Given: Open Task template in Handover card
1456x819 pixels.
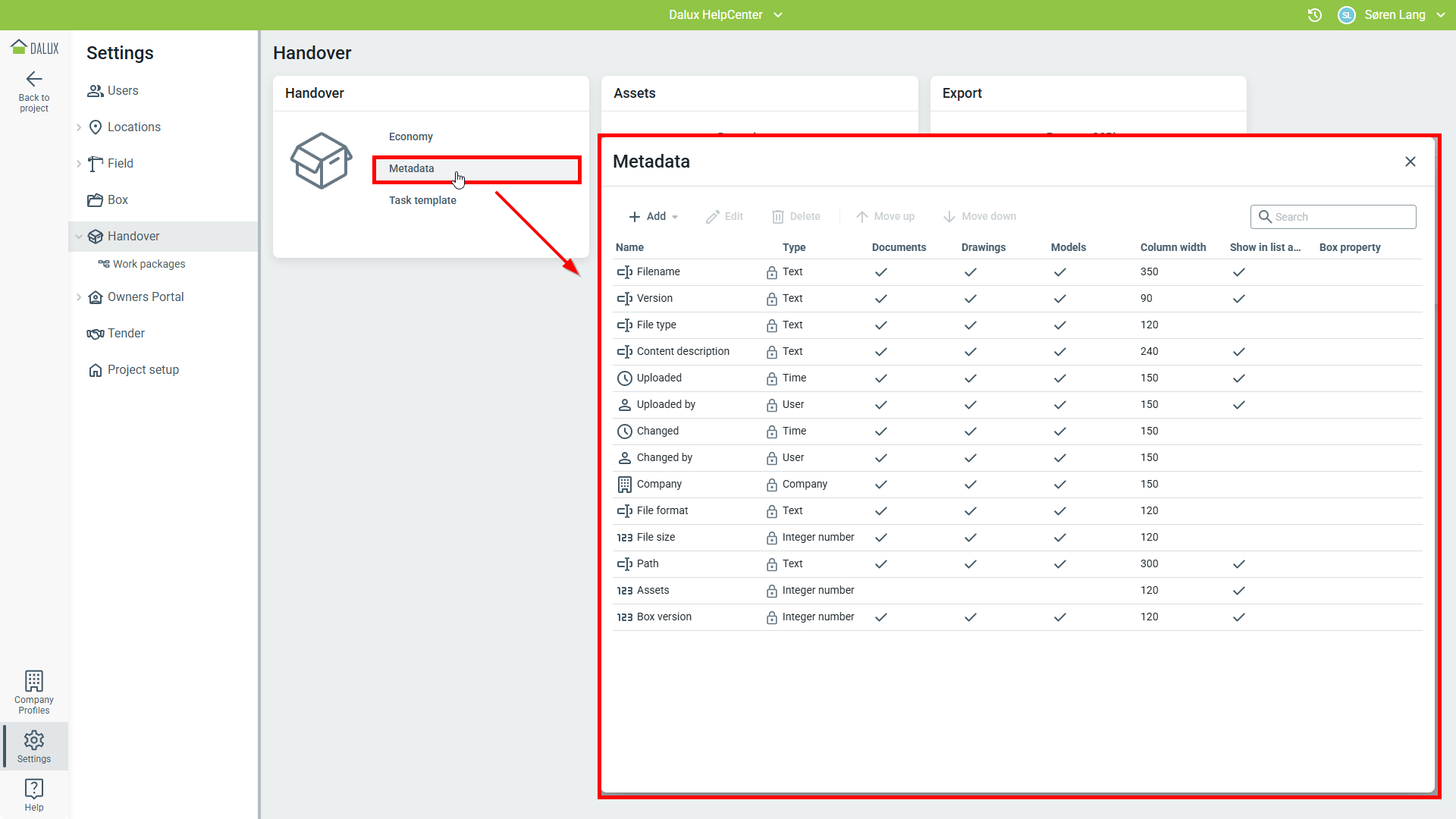Looking at the screenshot, I should [422, 200].
